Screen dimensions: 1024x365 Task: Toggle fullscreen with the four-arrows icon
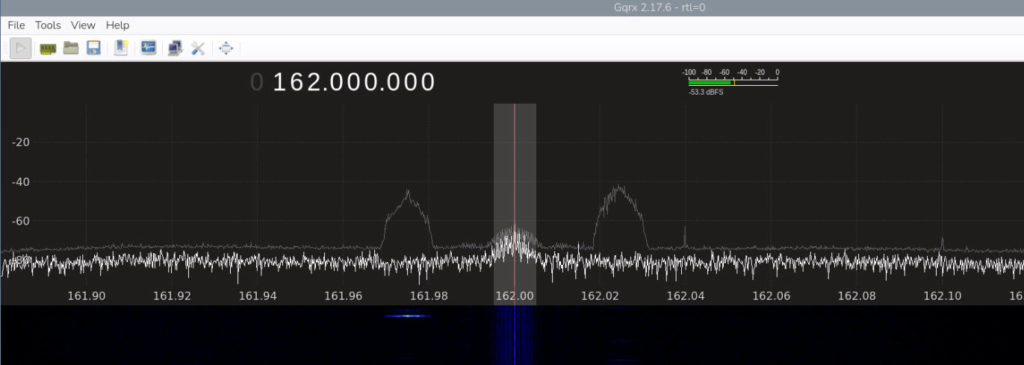(226, 48)
